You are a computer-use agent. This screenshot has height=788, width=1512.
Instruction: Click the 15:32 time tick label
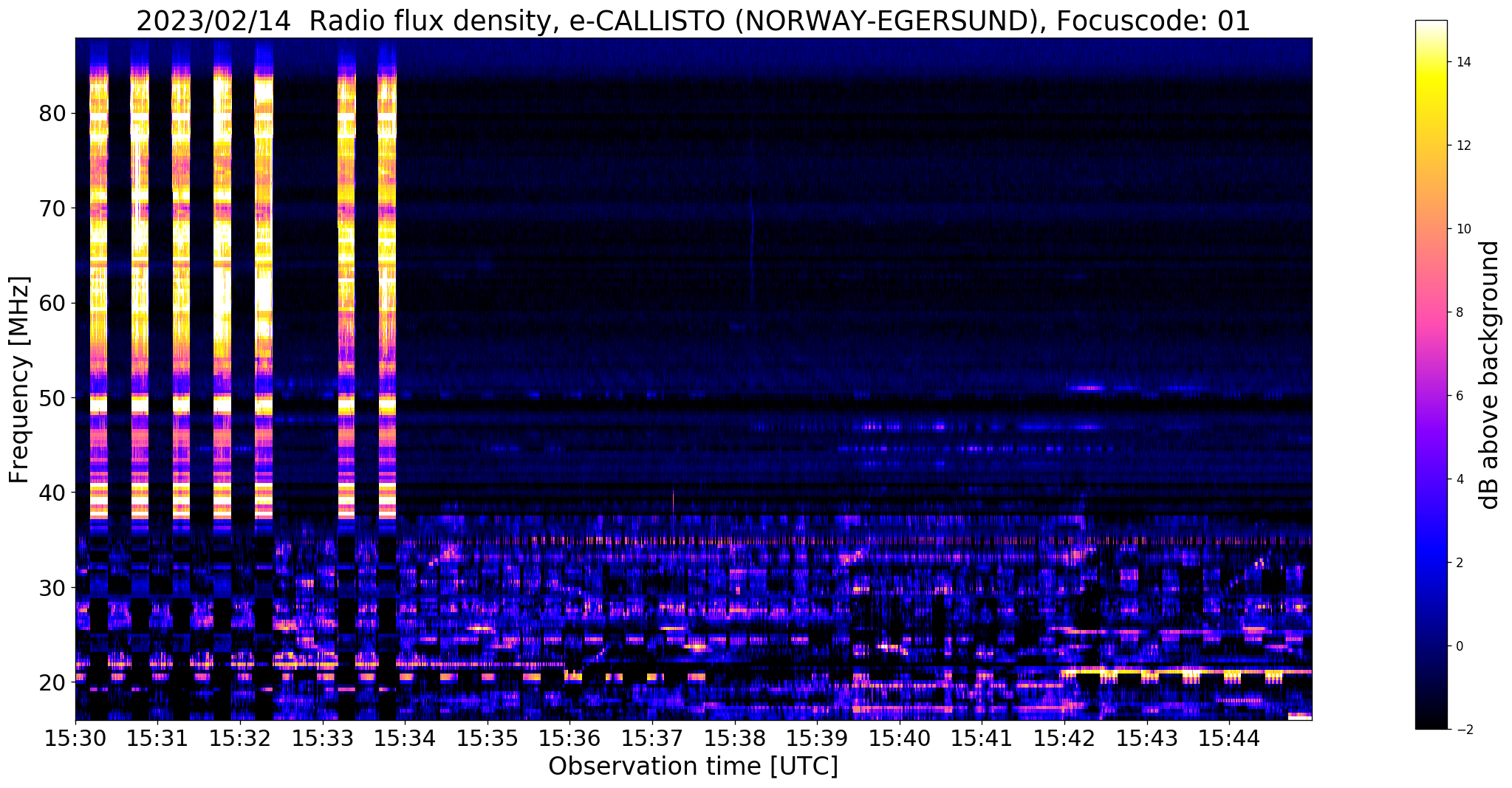pos(240,738)
